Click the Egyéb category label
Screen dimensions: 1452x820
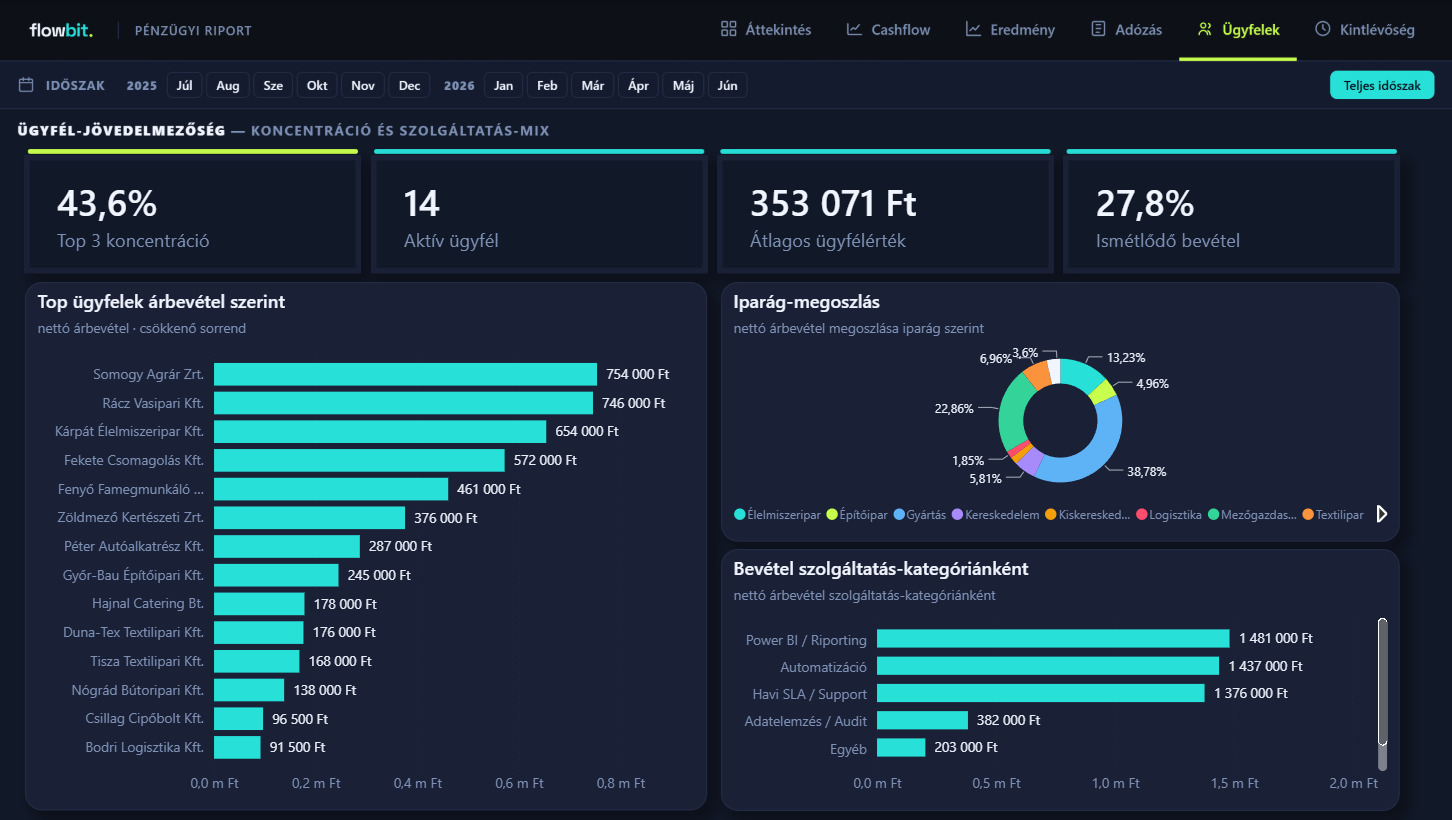click(x=848, y=748)
